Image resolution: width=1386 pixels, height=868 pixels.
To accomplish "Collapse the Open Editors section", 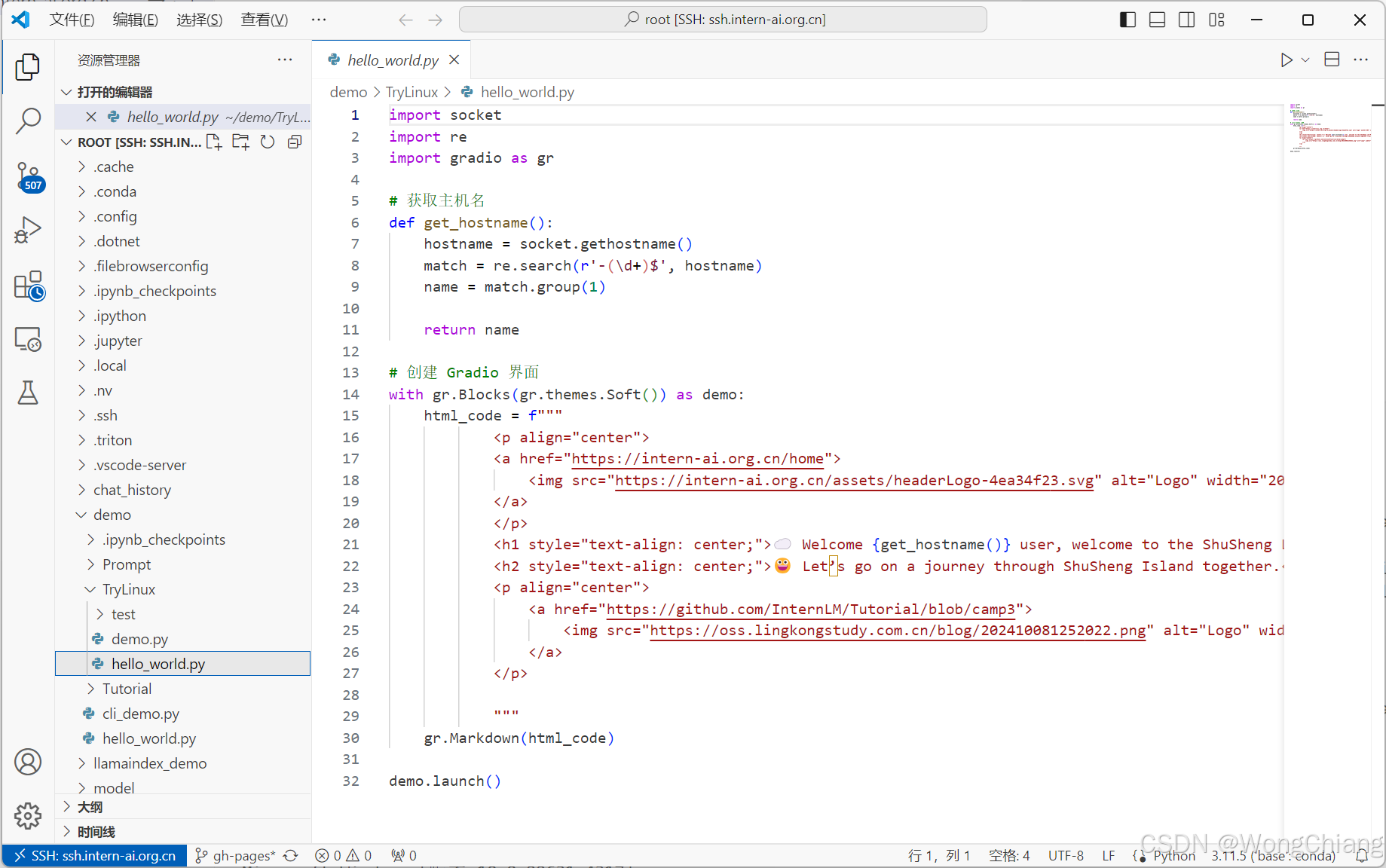I will click(66, 92).
